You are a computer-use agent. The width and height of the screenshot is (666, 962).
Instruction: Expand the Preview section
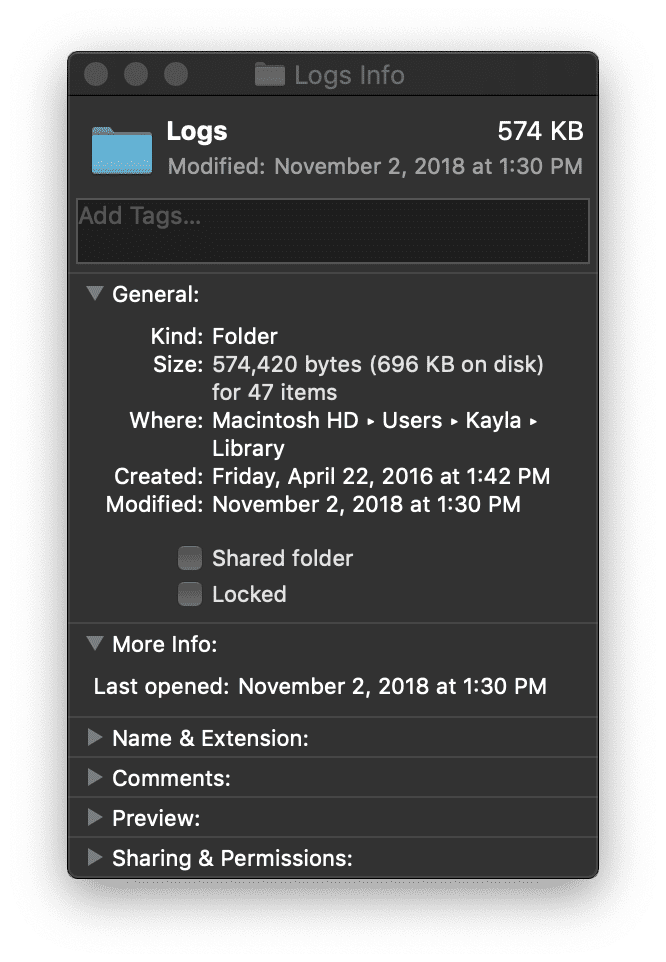pos(94,818)
